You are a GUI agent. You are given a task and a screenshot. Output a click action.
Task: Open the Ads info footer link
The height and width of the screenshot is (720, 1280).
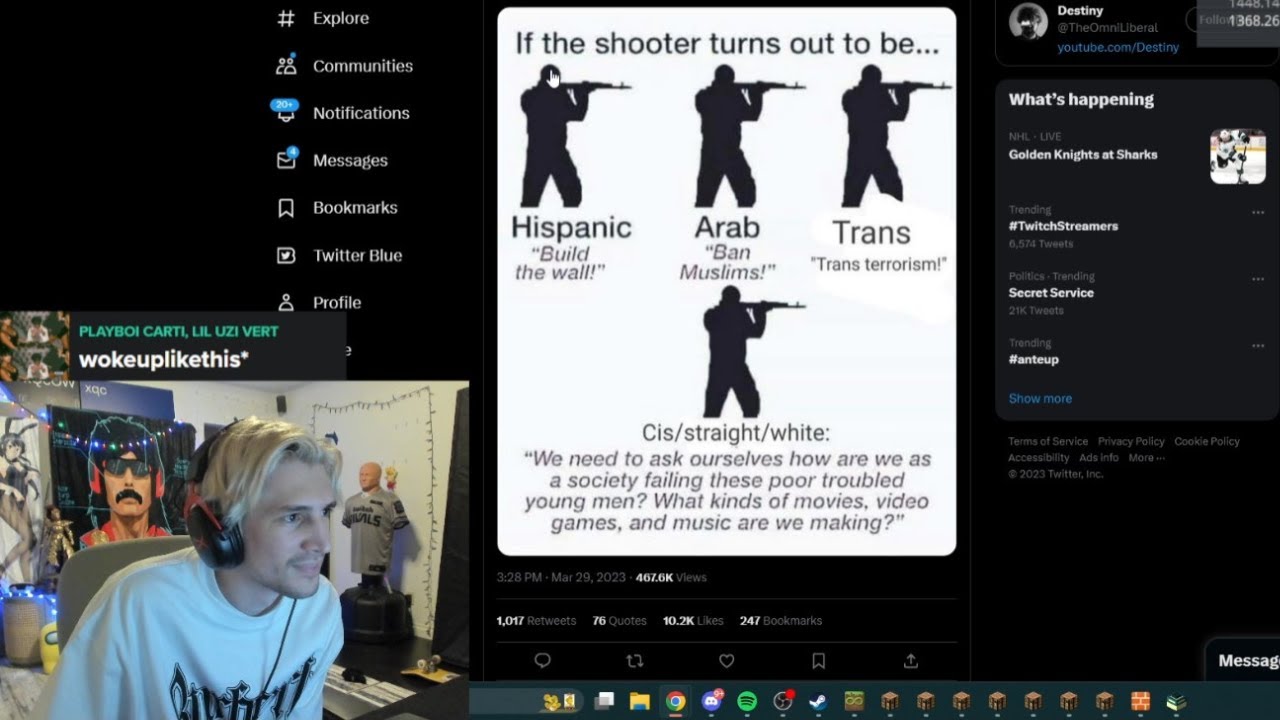click(1099, 457)
